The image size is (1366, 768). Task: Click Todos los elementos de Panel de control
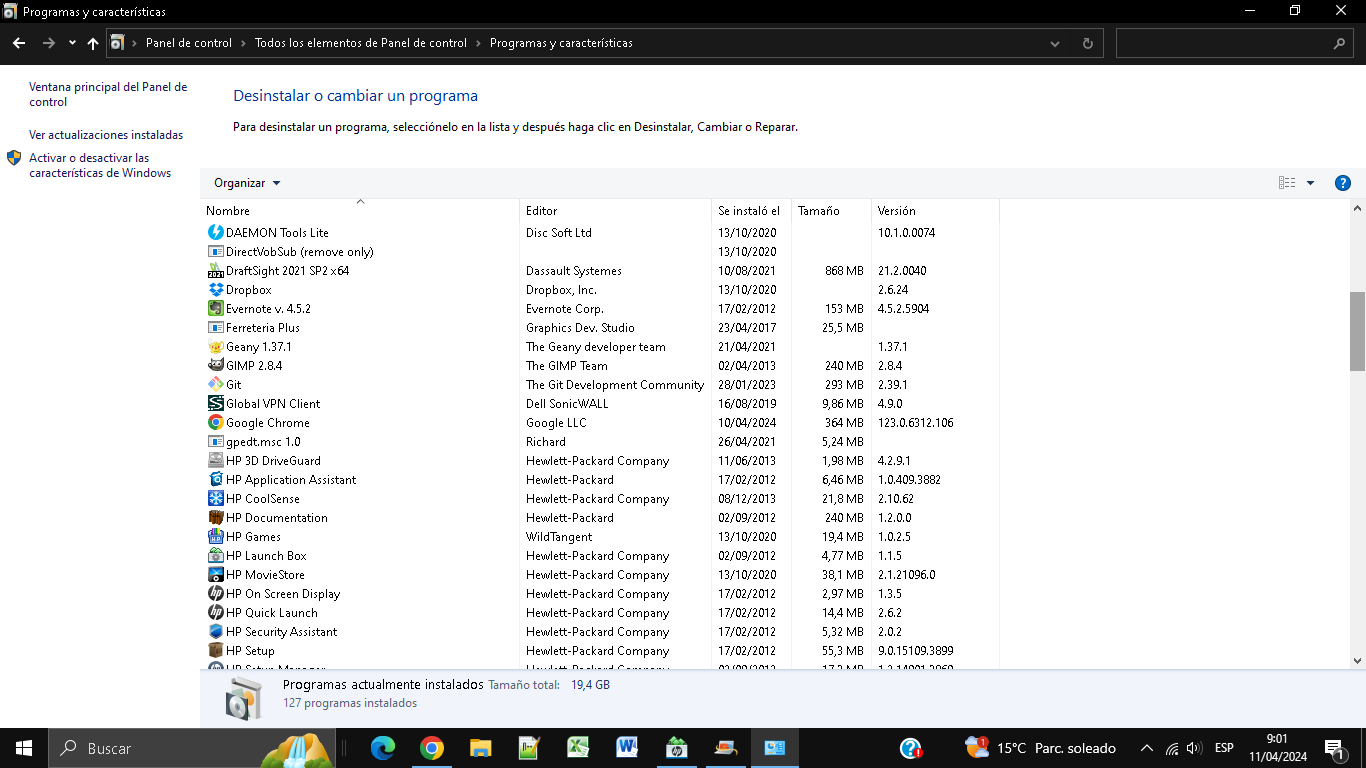click(x=361, y=43)
